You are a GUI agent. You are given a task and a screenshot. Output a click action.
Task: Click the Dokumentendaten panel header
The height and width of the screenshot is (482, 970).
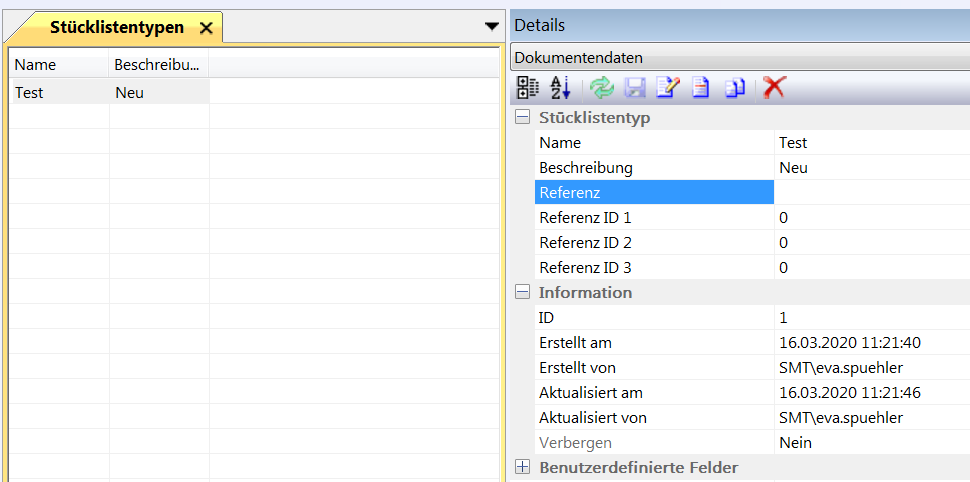738,58
